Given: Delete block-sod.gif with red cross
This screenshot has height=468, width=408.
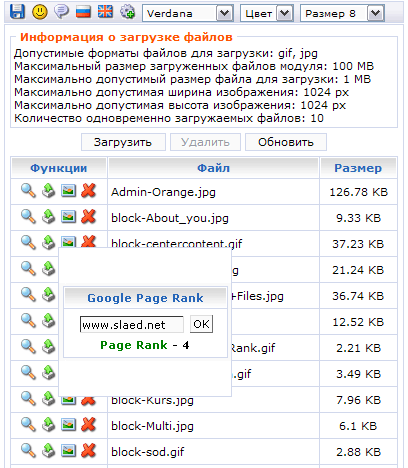Looking at the screenshot, I should click(89, 451).
